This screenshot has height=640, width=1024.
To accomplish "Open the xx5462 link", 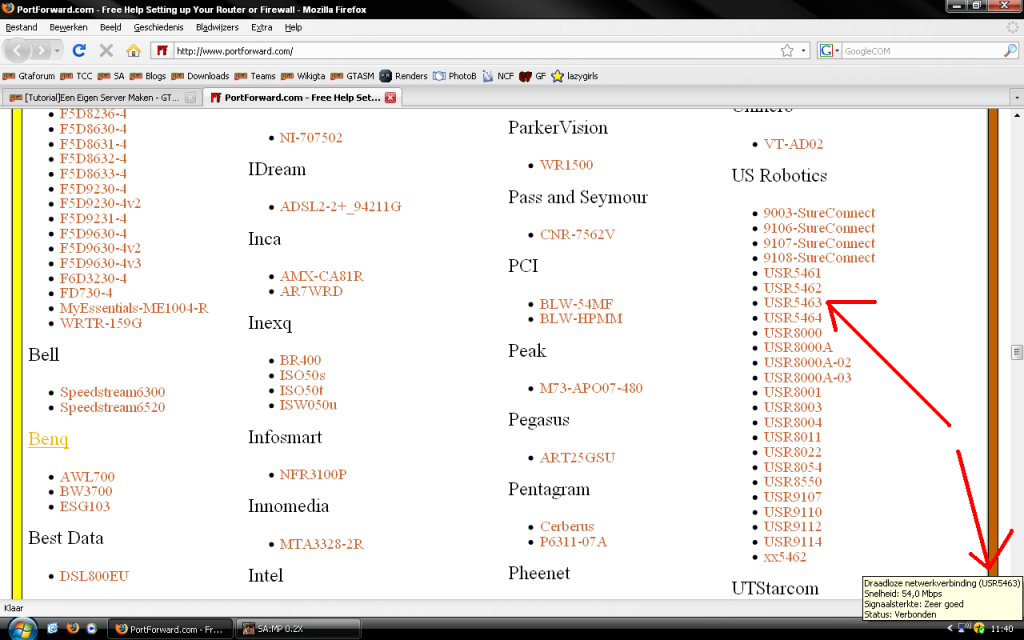I will pyautogui.click(x=785, y=557).
